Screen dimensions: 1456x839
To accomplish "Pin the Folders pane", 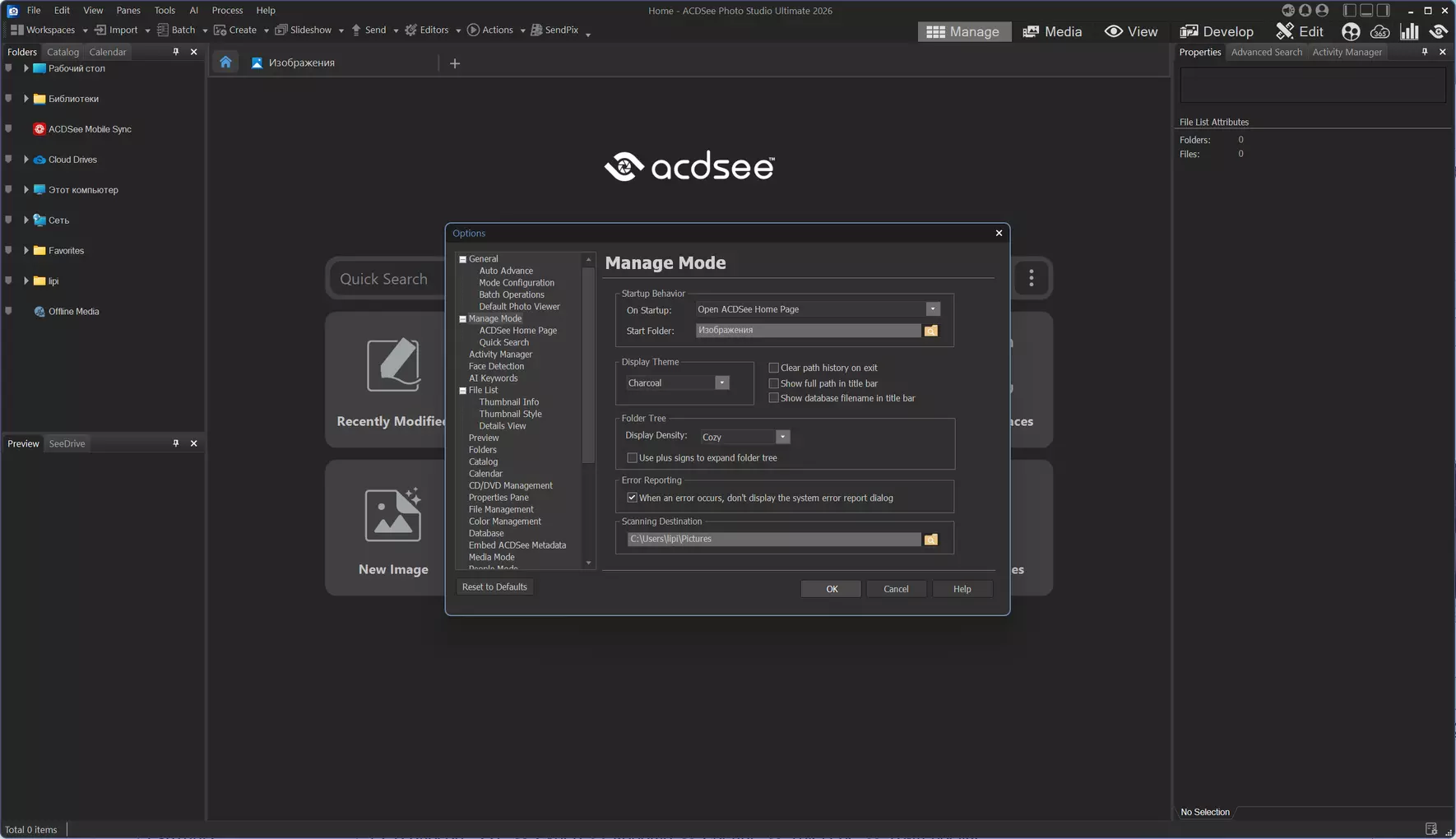I will click(175, 52).
